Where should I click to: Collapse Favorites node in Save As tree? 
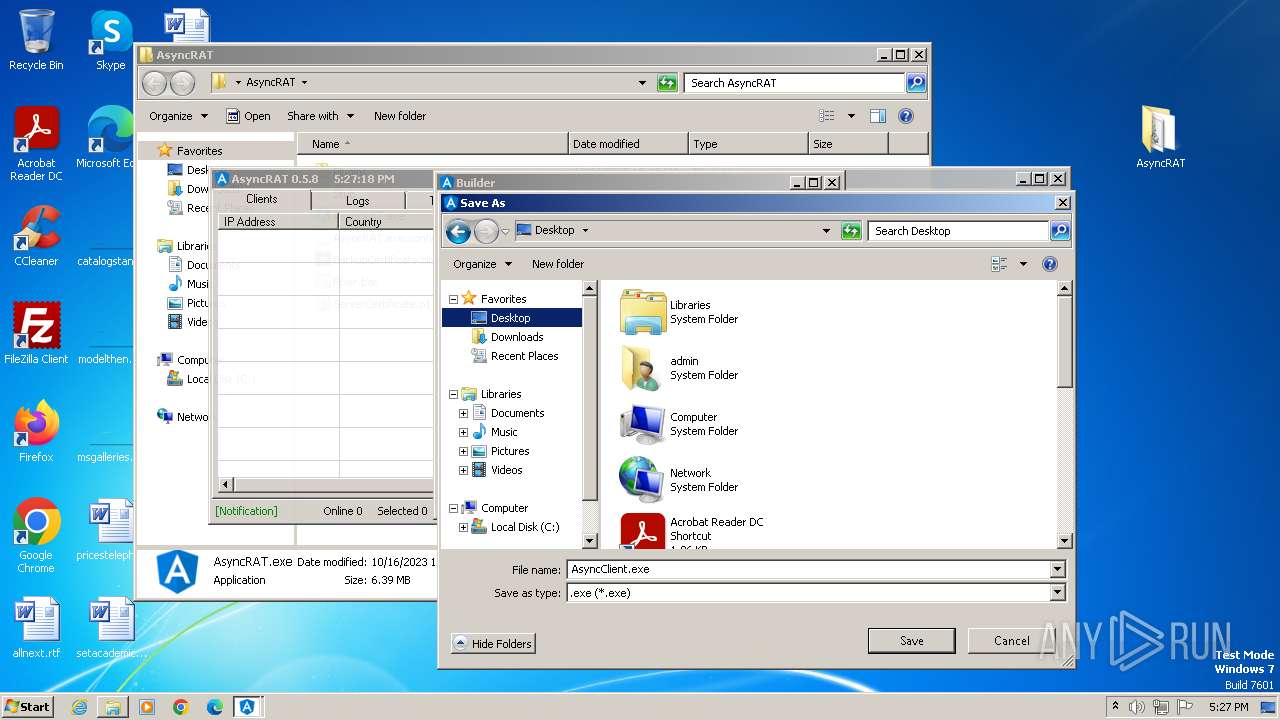(453, 299)
